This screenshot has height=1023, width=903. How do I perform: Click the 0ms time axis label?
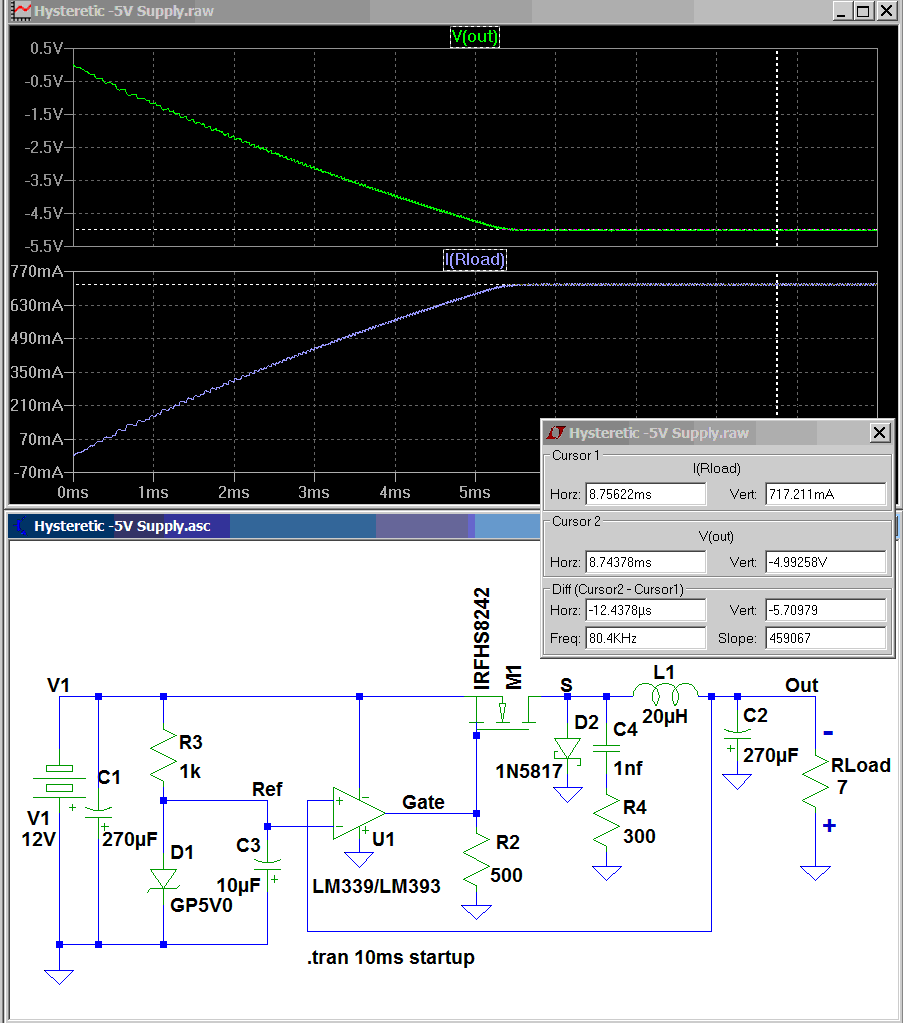[x=72, y=492]
